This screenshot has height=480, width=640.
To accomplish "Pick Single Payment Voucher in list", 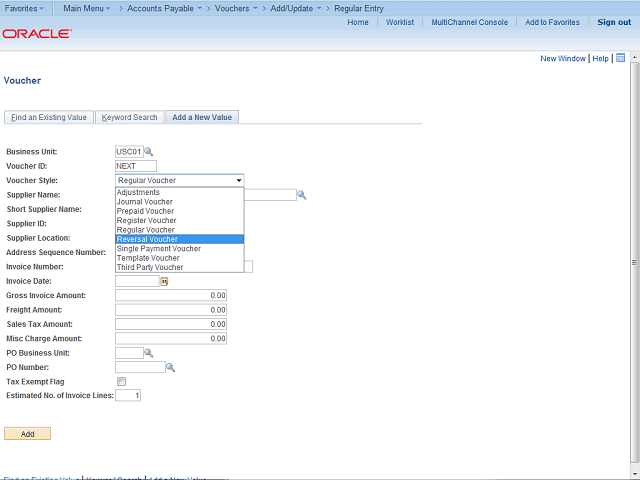I will tap(158, 248).
